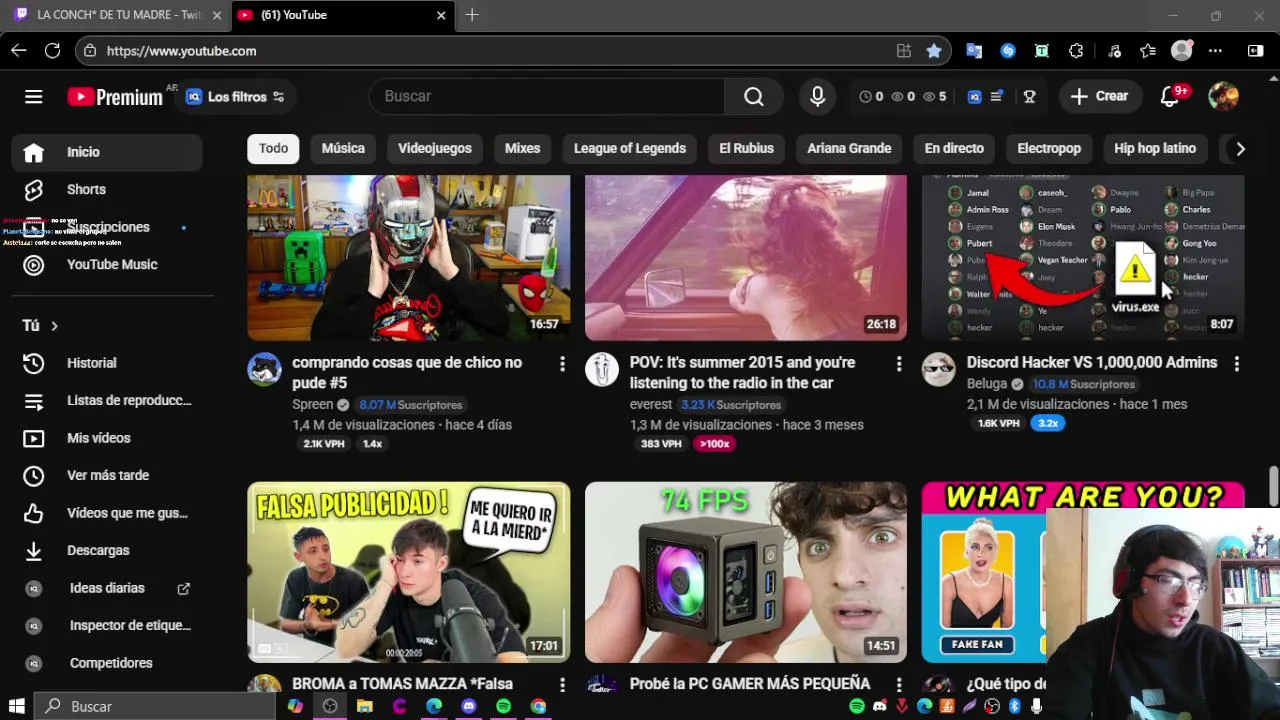
Task: Open Ideas diarias vidIQ link
Action: pyautogui.click(x=107, y=588)
